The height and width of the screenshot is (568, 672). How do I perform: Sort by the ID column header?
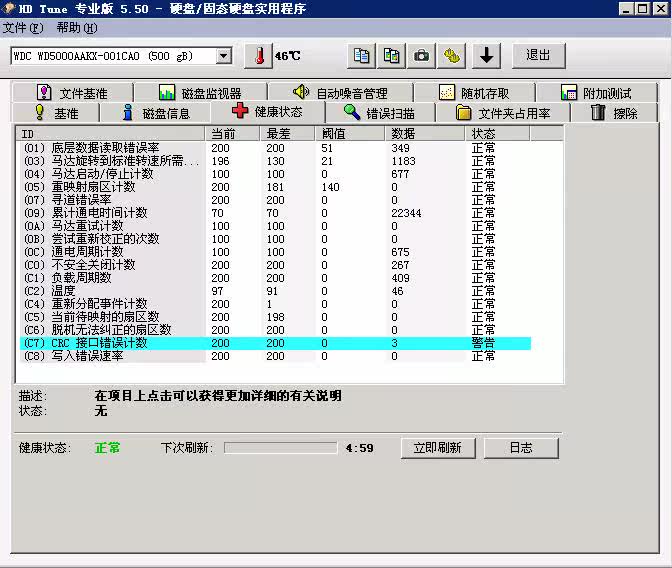point(111,134)
